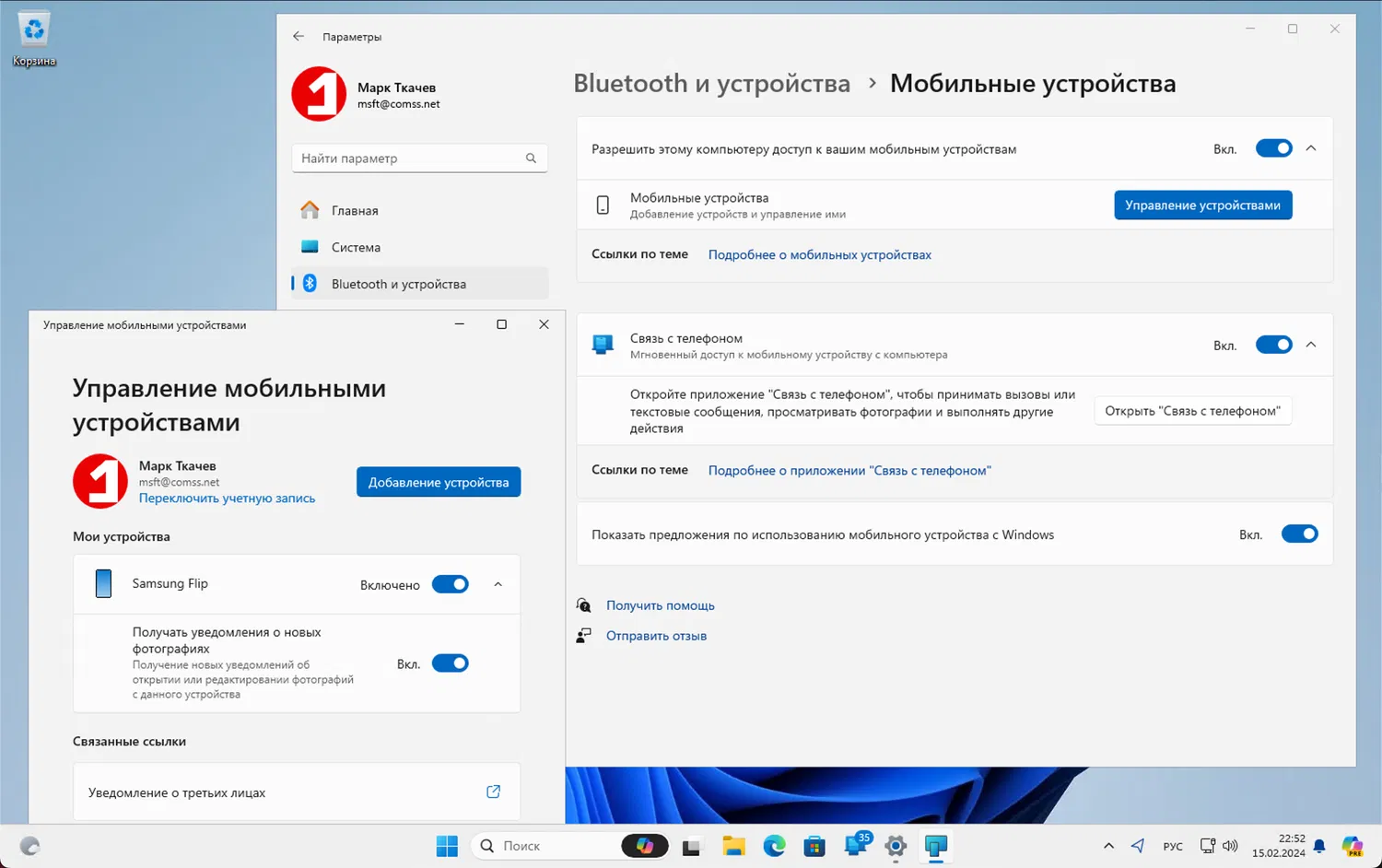
Task: Collapse the Samsung Flip device details
Action: pyautogui.click(x=498, y=584)
